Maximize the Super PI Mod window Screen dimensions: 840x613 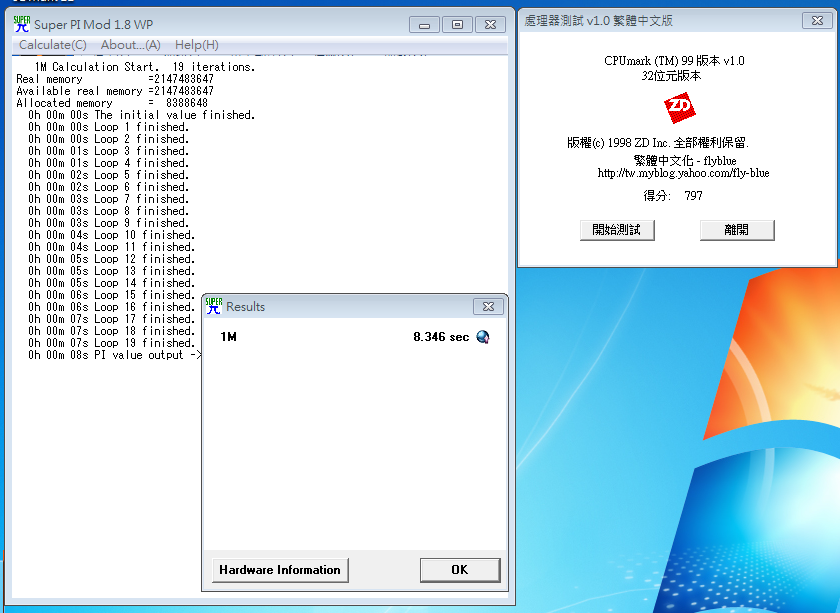(x=457, y=25)
